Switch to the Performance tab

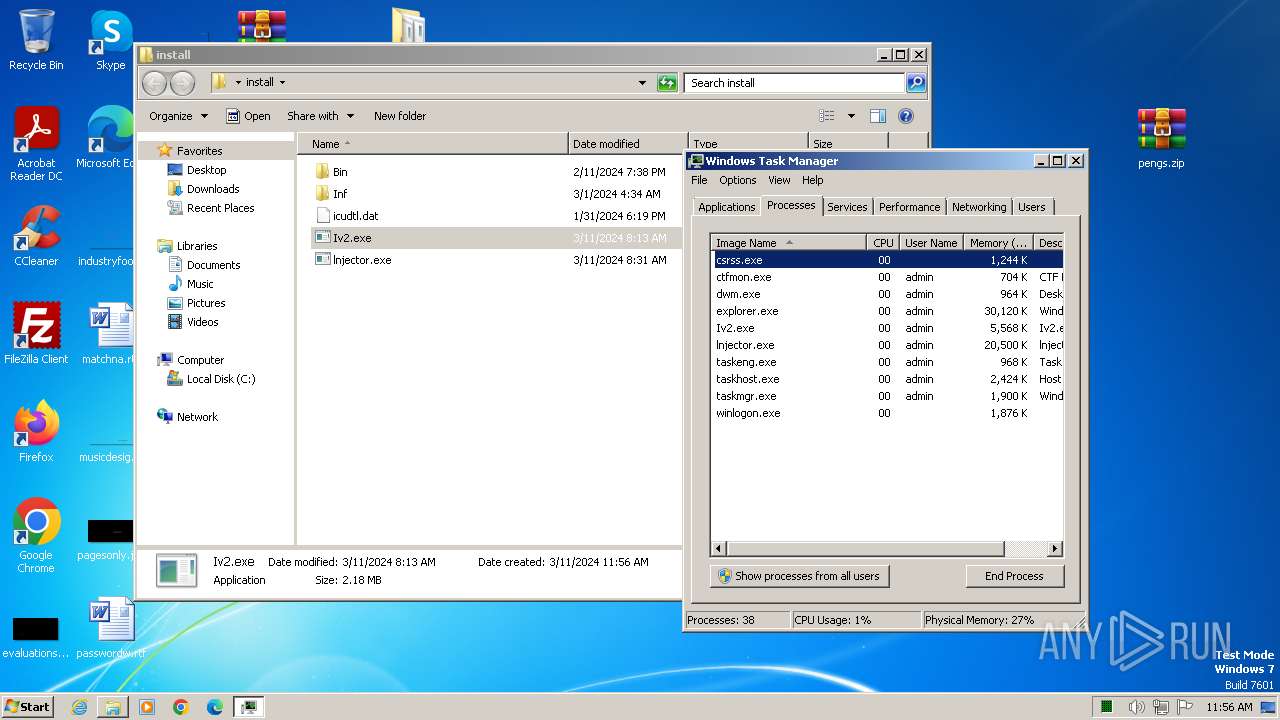click(910, 207)
